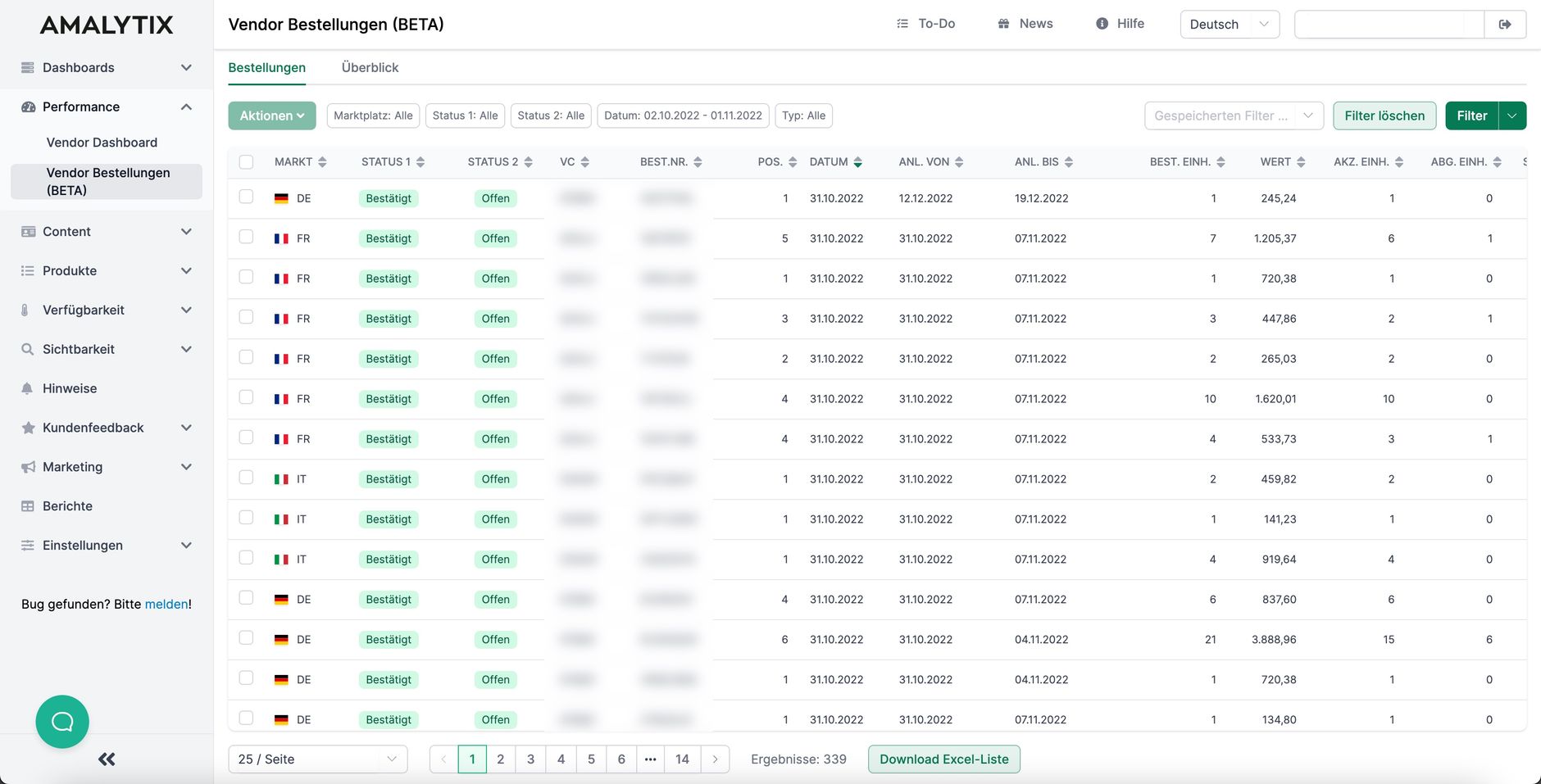The height and width of the screenshot is (784, 1541).
Task: Sort by VC column sort icon
Action: (x=585, y=162)
